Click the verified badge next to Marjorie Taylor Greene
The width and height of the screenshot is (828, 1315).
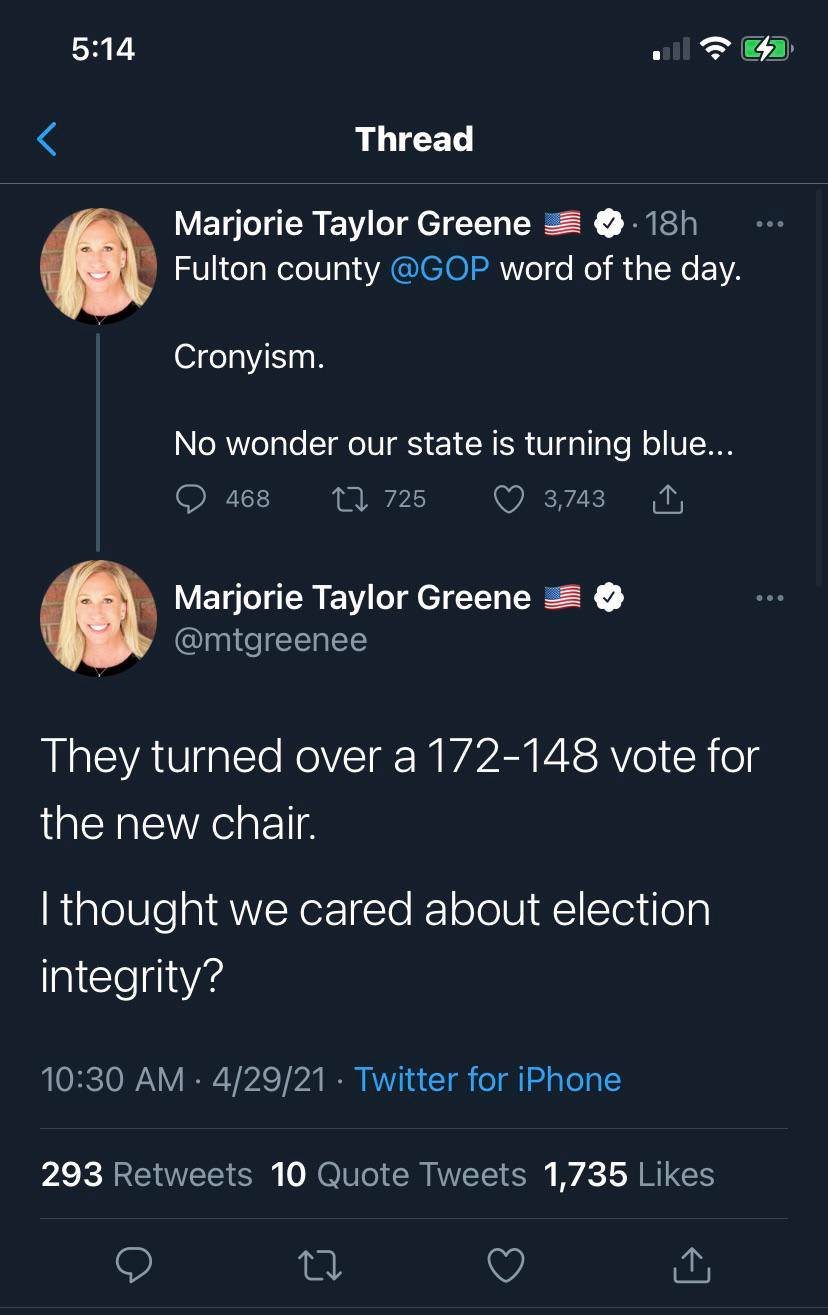[609, 223]
